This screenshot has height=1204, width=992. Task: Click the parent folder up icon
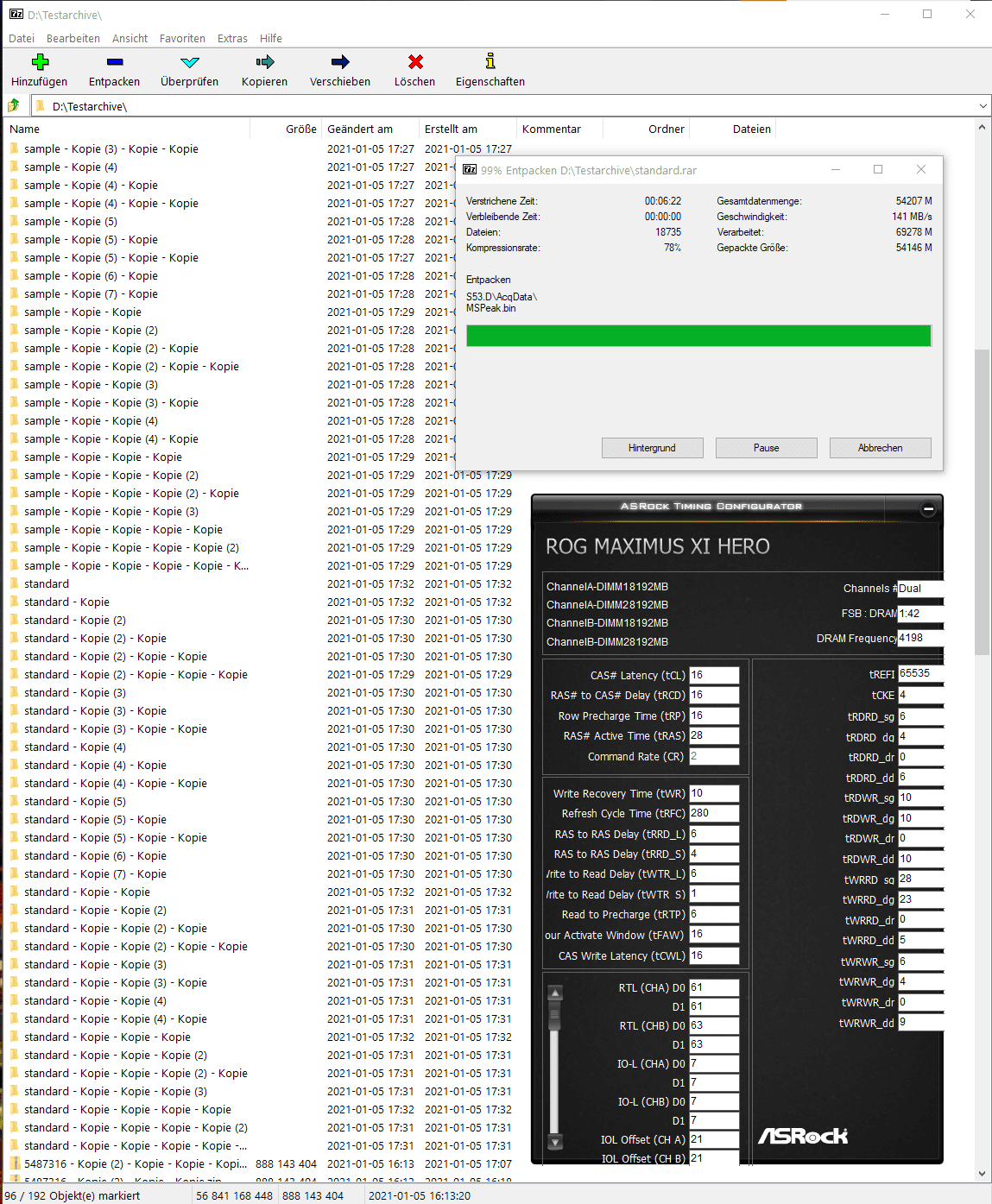point(14,105)
